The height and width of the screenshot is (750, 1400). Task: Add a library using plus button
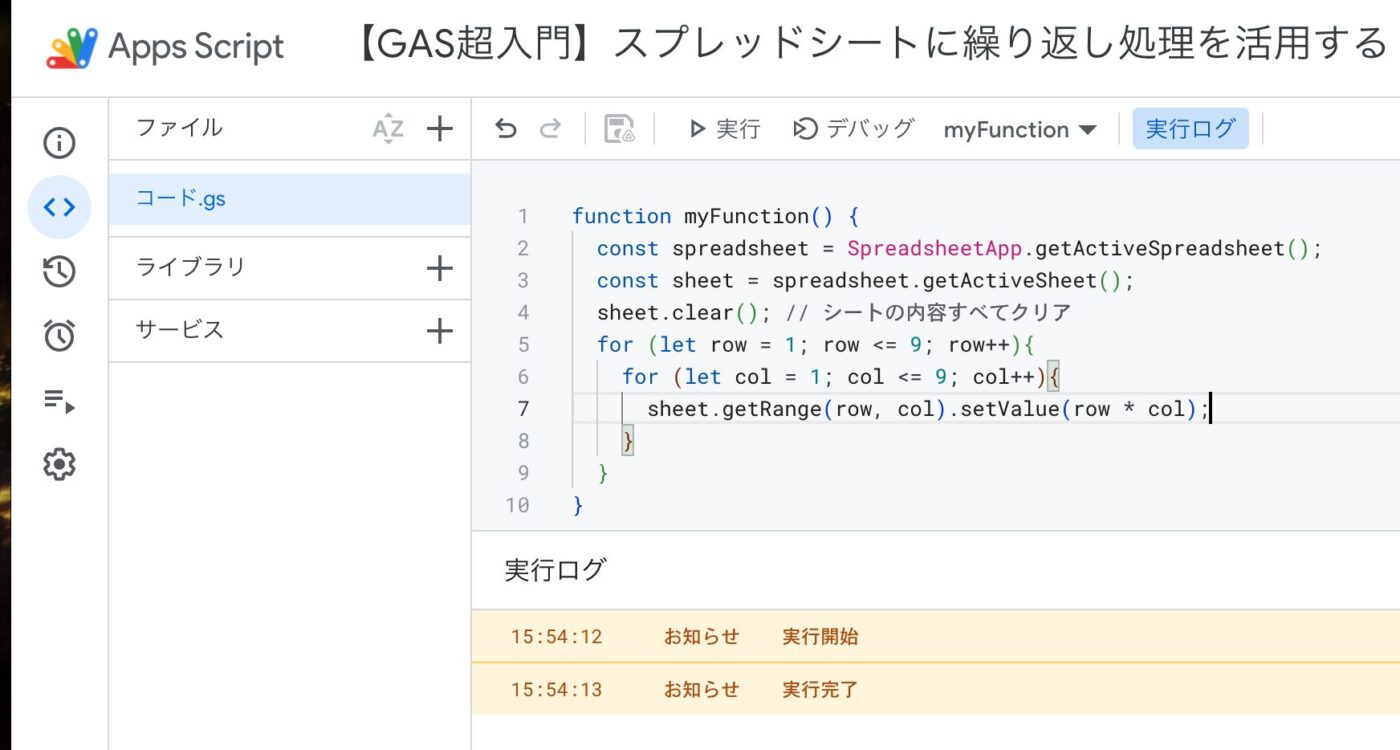coord(440,268)
